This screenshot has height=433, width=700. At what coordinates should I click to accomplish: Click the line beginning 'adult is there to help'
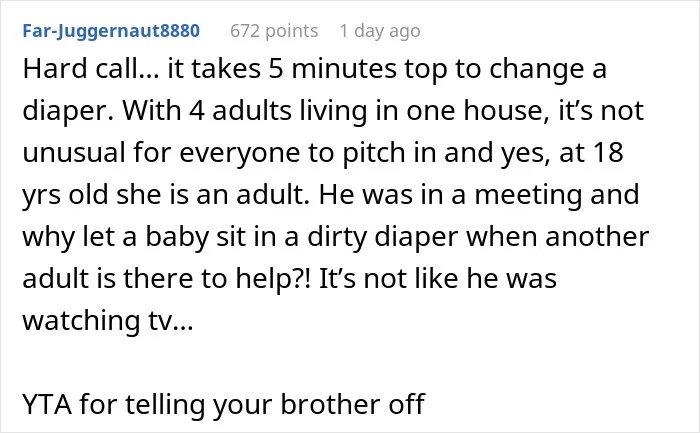point(290,279)
